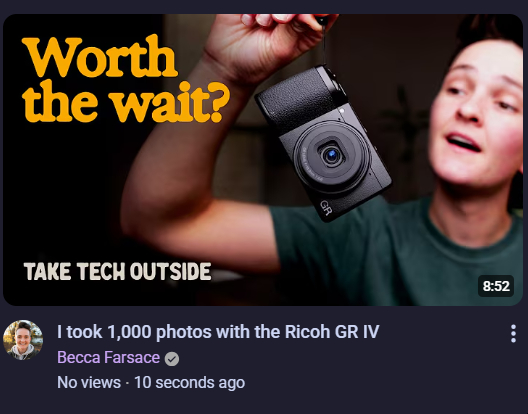Click the camera lens in the thumbnail
This screenshot has height=414, width=528.
pyautogui.click(x=332, y=156)
